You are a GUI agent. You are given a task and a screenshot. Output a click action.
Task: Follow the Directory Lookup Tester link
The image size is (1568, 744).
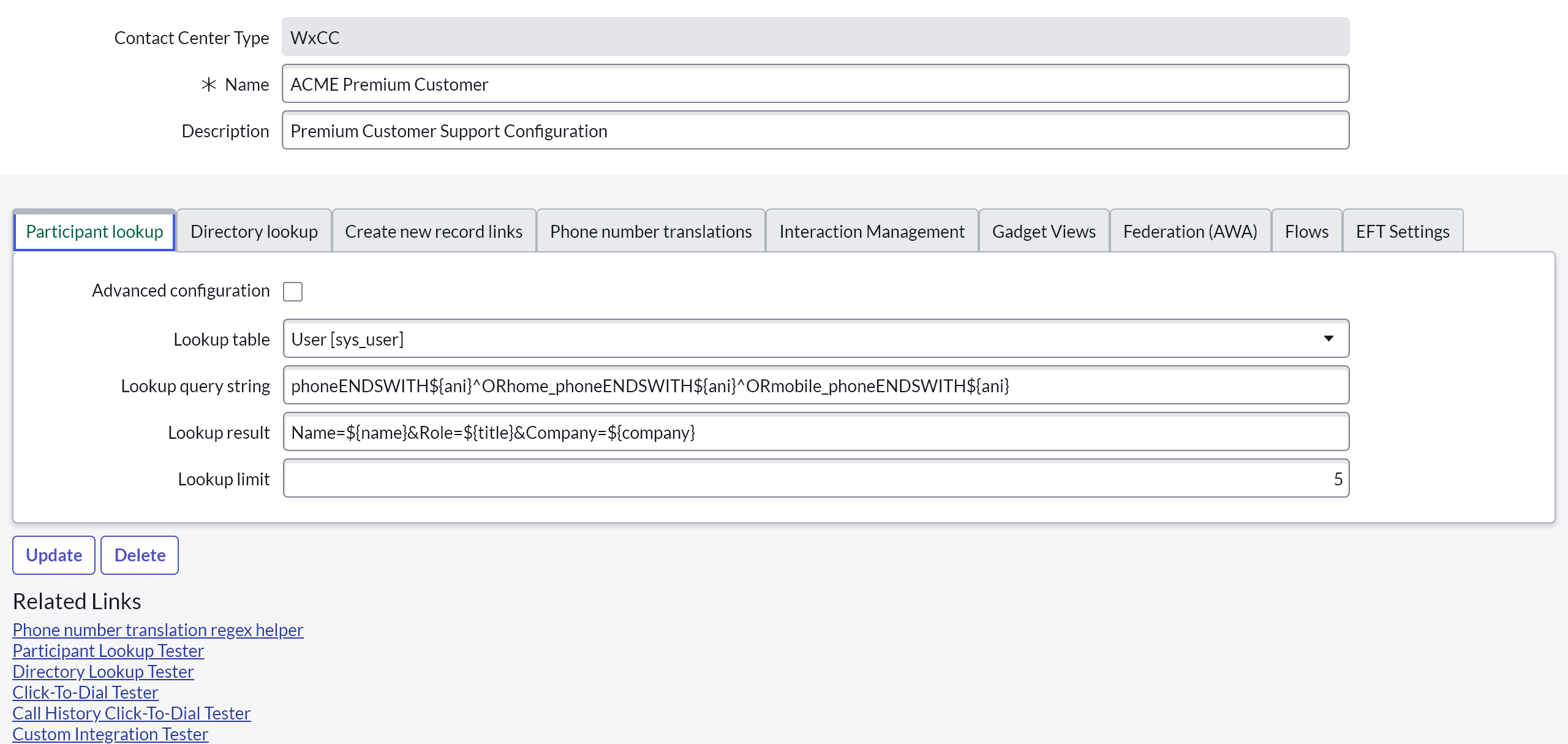(103, 672)
